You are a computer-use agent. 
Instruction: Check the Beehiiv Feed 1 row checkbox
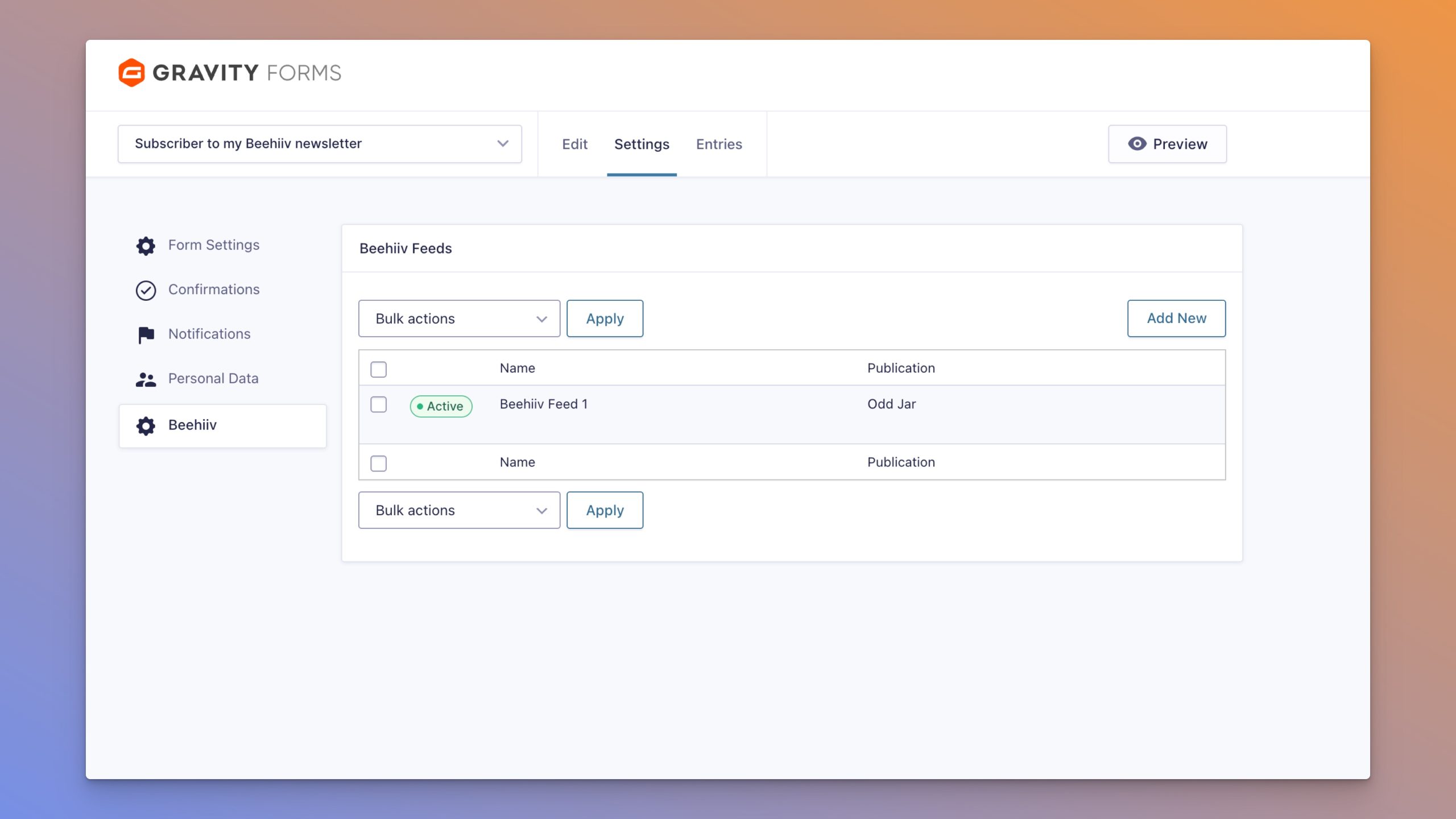click(378, 404)
